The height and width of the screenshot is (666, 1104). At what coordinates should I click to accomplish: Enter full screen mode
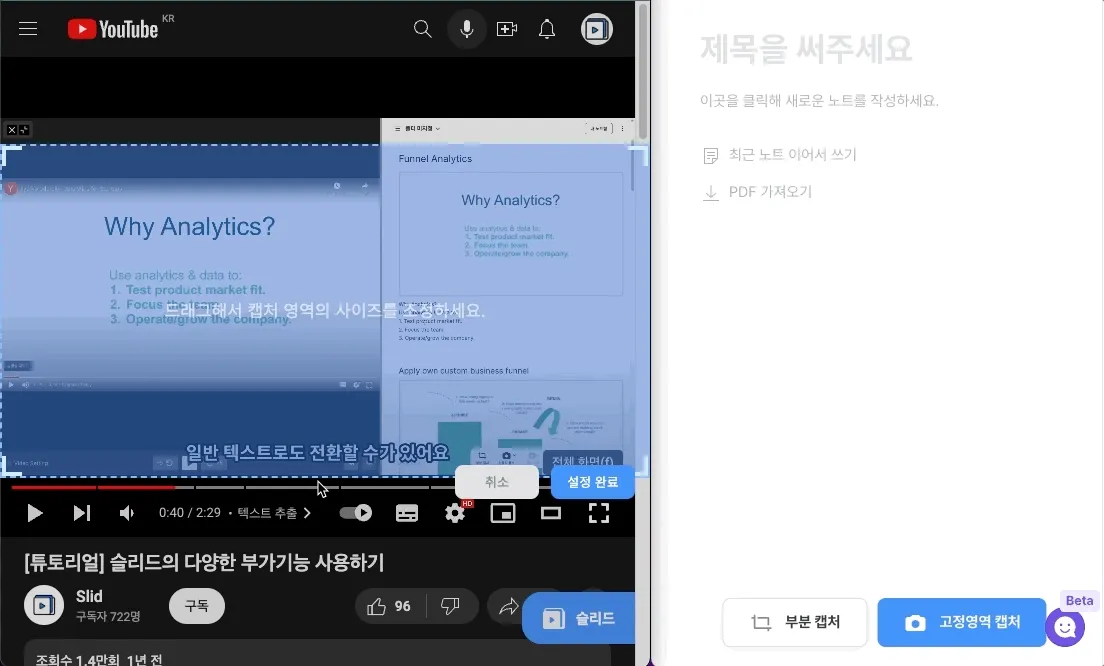(598, 513)
